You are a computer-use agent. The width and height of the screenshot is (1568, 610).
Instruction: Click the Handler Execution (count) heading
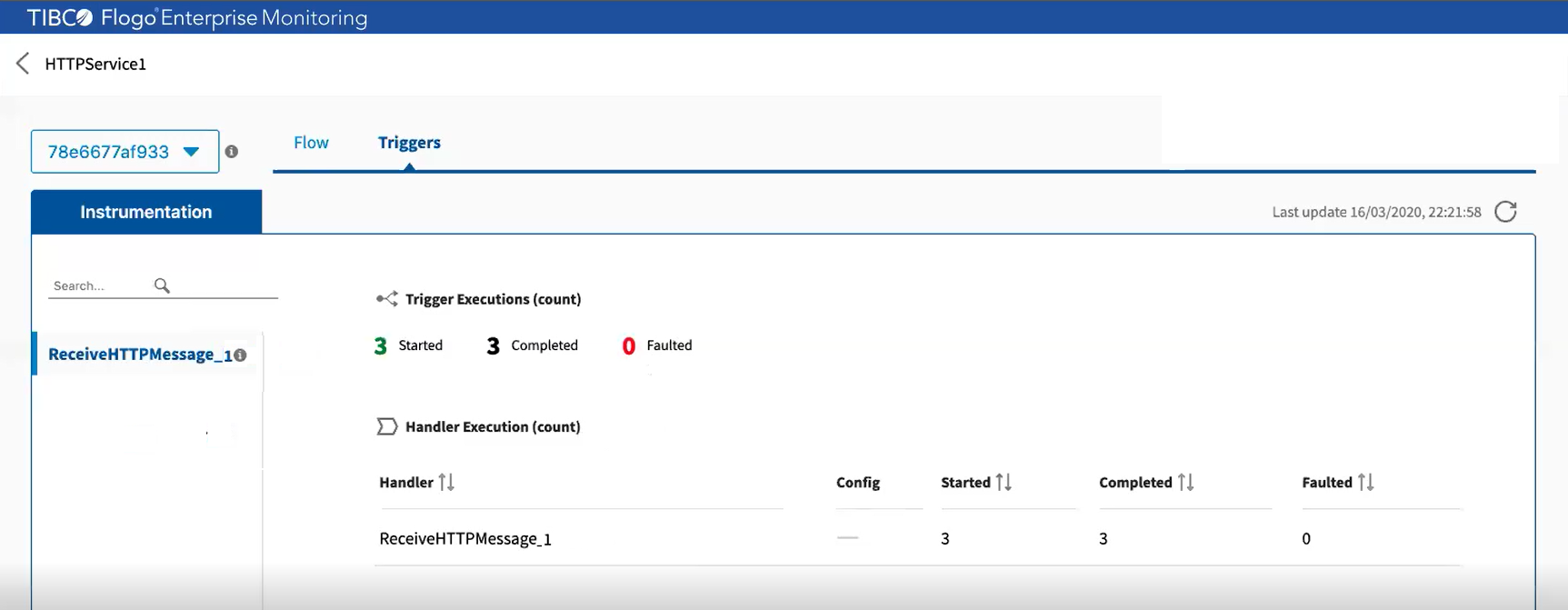click(493, 426)
